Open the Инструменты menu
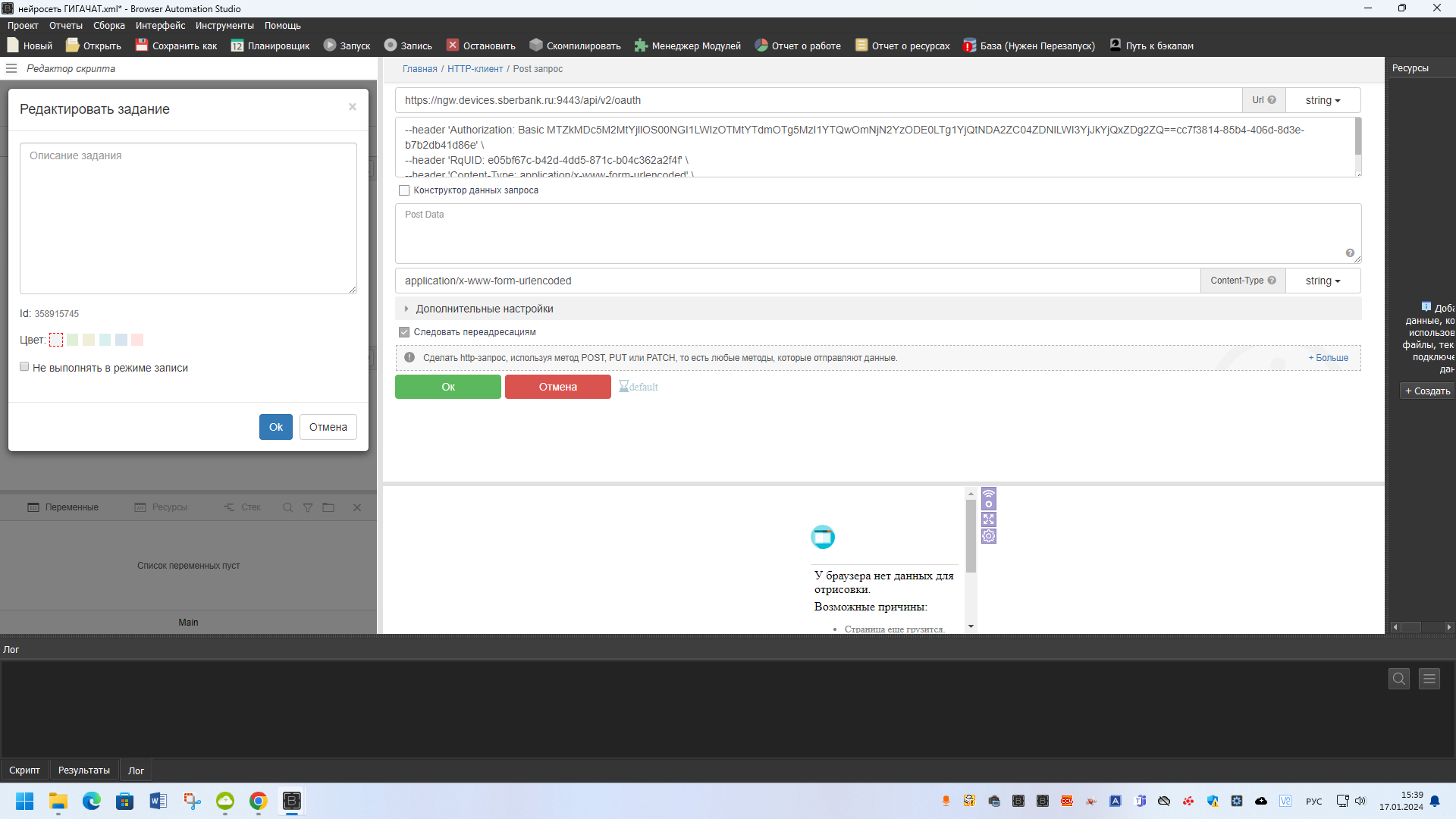Screen dimensions: 1456x819 [224, 26]
